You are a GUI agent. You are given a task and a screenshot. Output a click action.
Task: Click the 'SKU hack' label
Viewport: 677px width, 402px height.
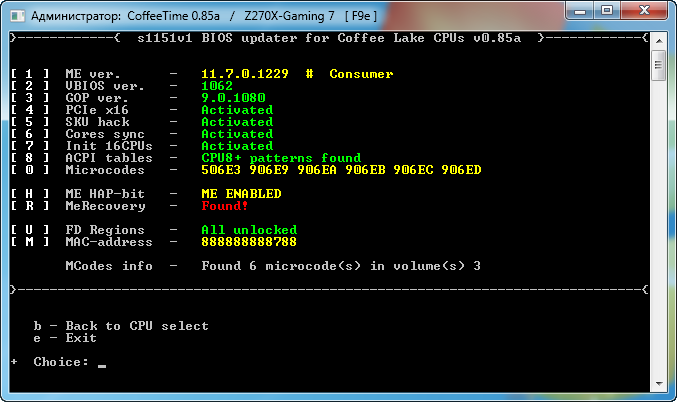pos(97,122)
